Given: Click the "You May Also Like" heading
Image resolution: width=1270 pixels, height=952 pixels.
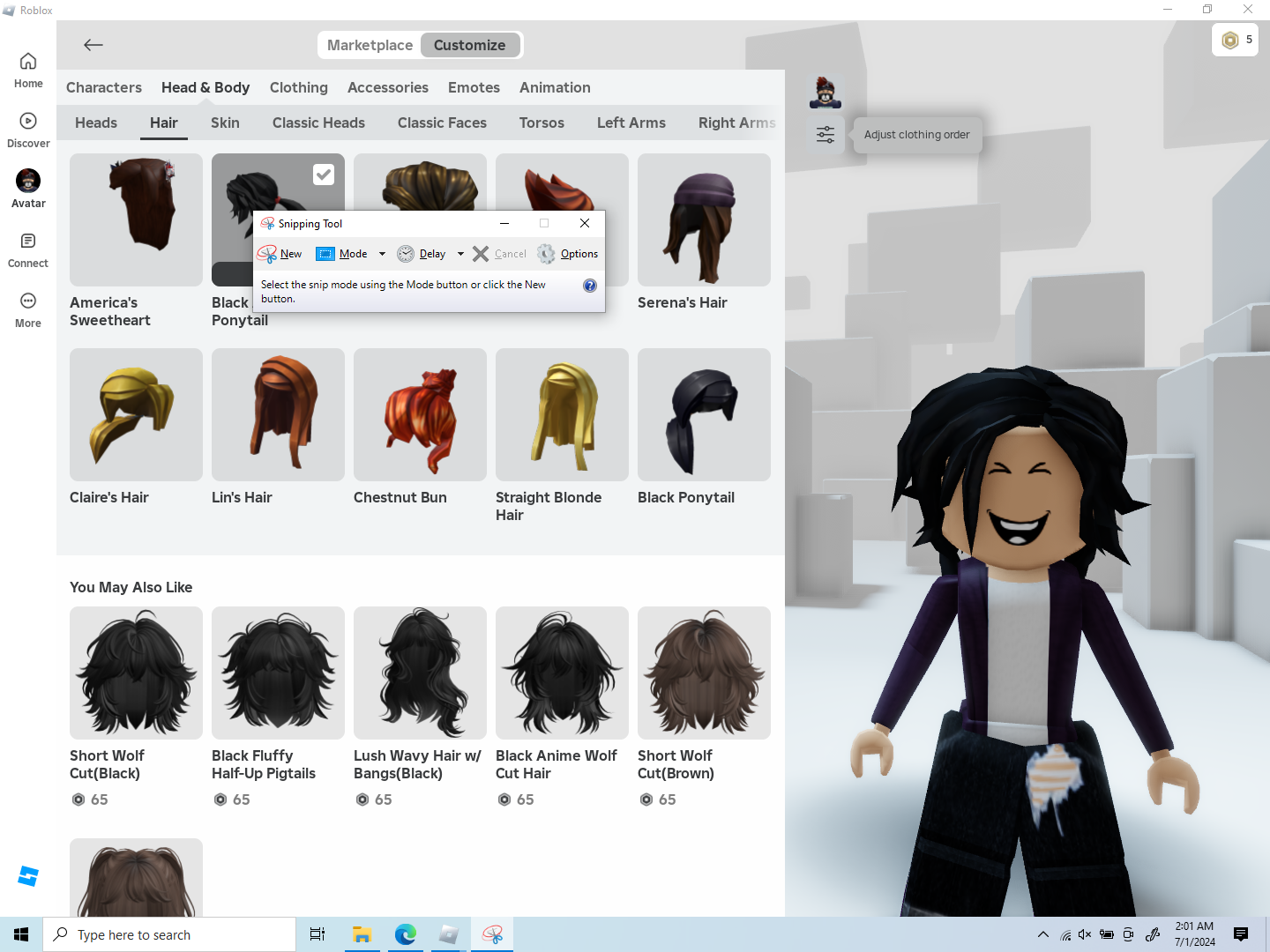Looking at the screenshot, I should click(131, 587).
